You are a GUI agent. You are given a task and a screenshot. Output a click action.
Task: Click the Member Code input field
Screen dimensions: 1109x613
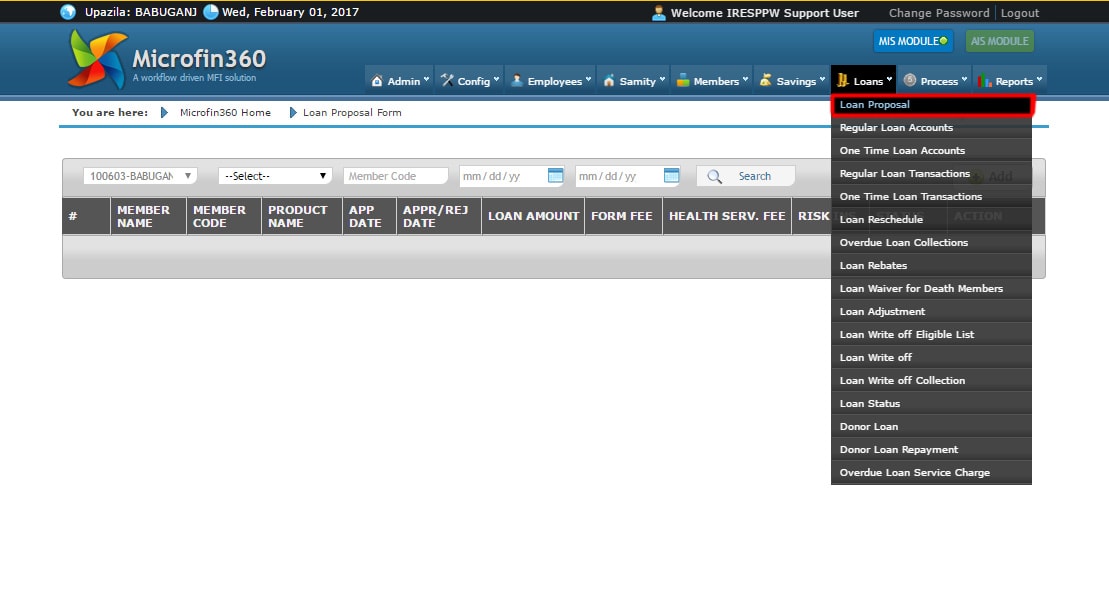tap(395, 176)
